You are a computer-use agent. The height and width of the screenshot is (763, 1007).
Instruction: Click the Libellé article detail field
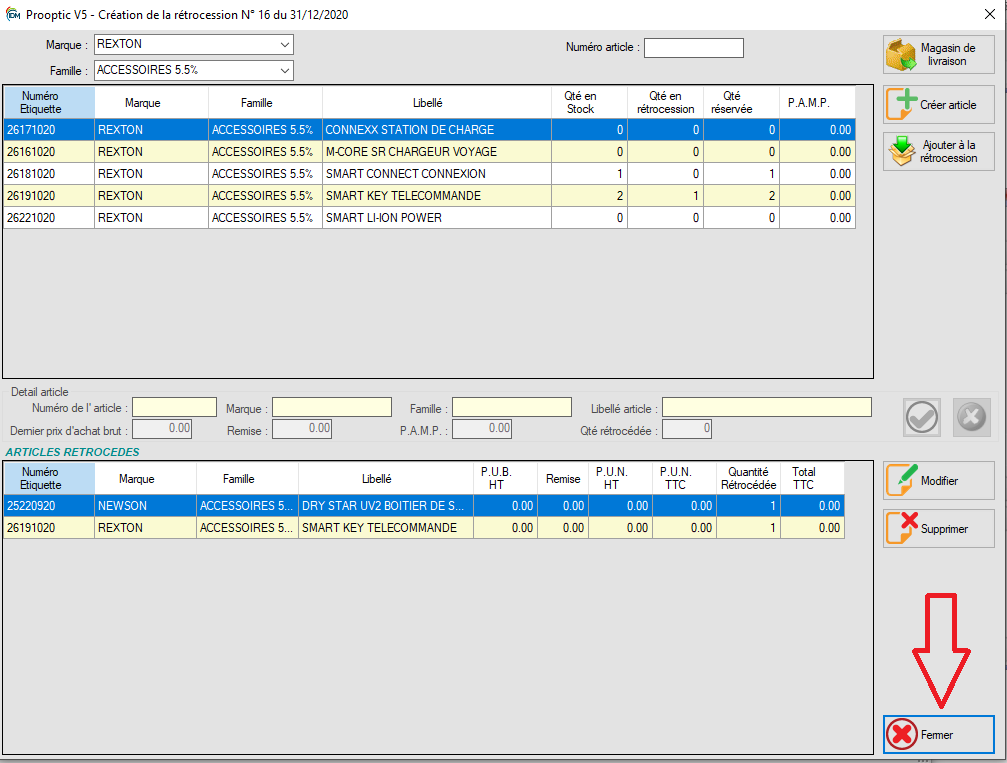767,407
